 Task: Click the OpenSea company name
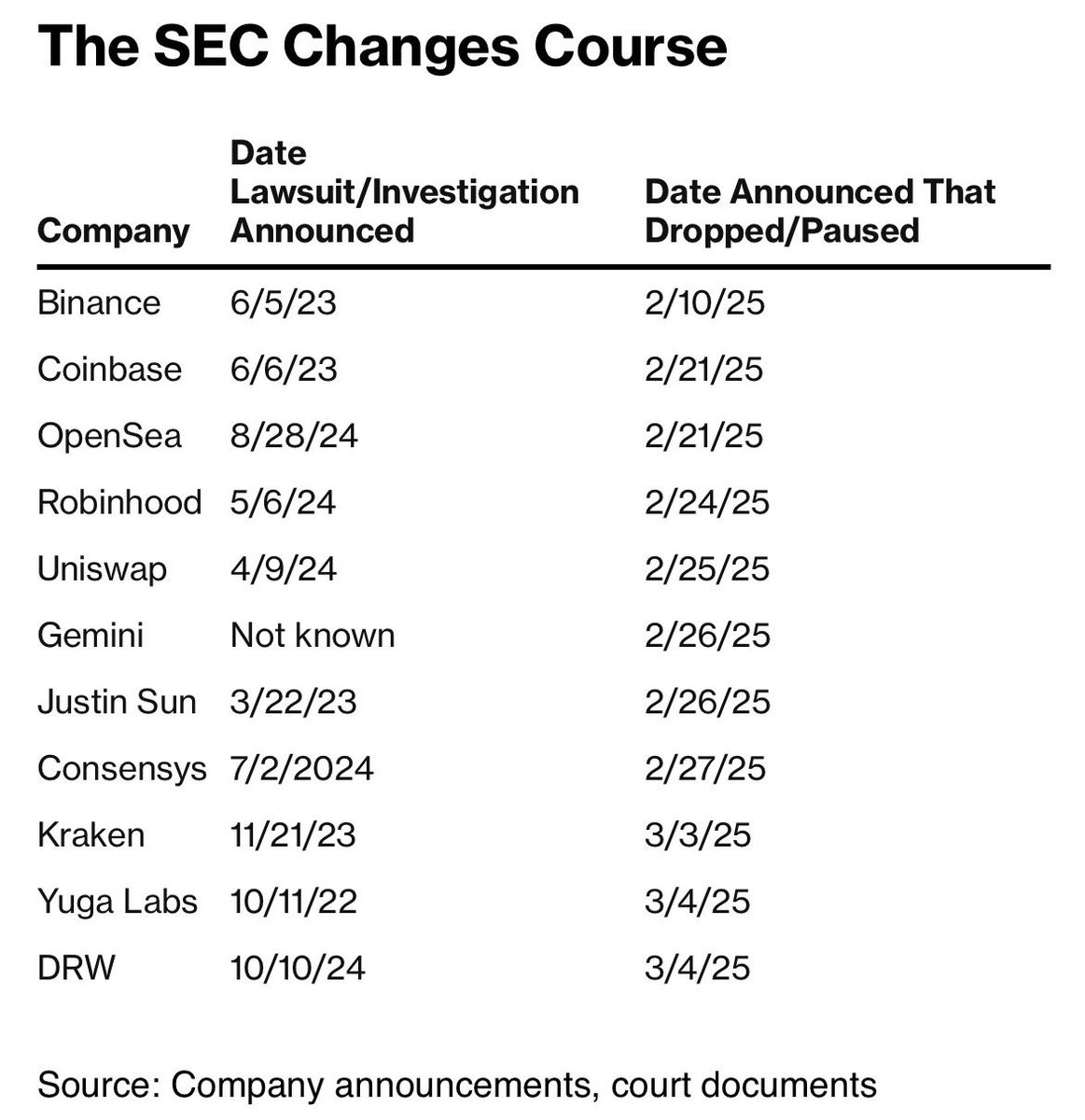(109, 436)
